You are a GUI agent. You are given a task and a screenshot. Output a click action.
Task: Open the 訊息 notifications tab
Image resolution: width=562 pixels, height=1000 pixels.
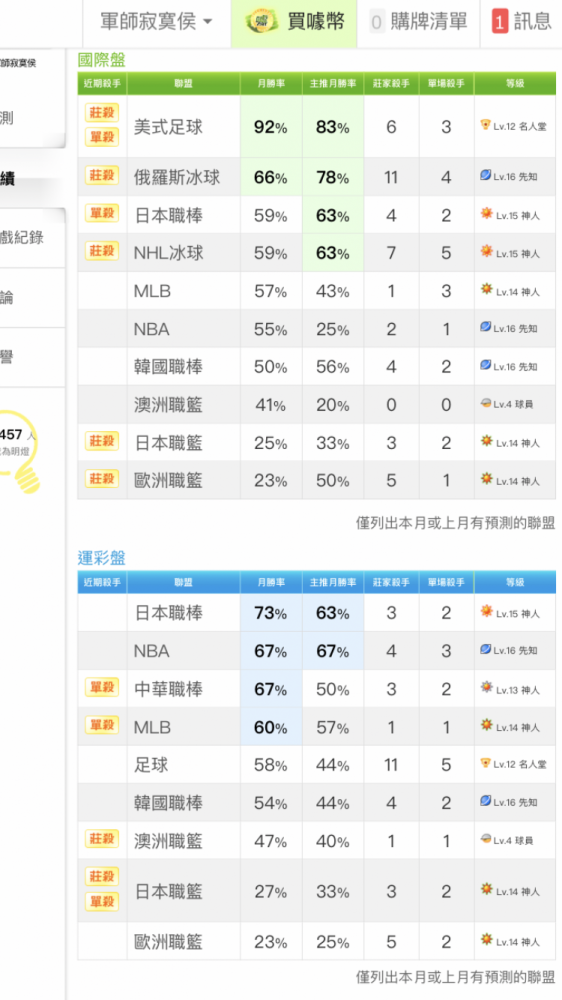[x=521, y=22]
